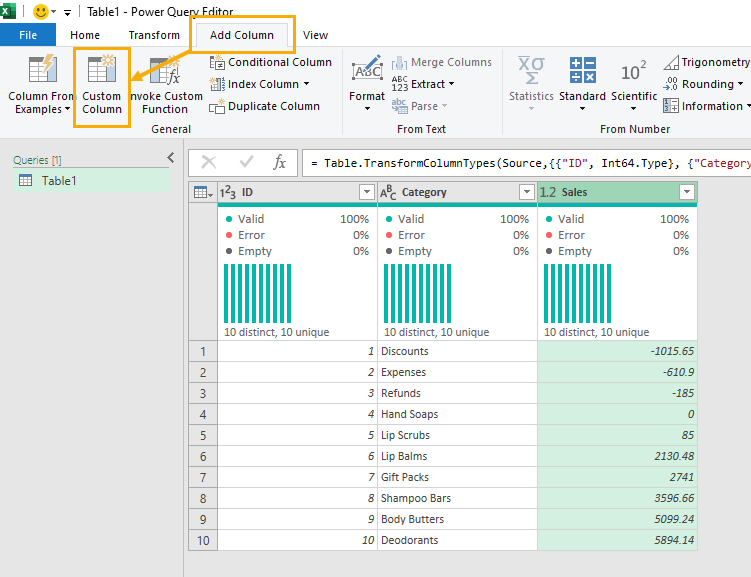Open the Category column filter dropdown

pos(527,192)
